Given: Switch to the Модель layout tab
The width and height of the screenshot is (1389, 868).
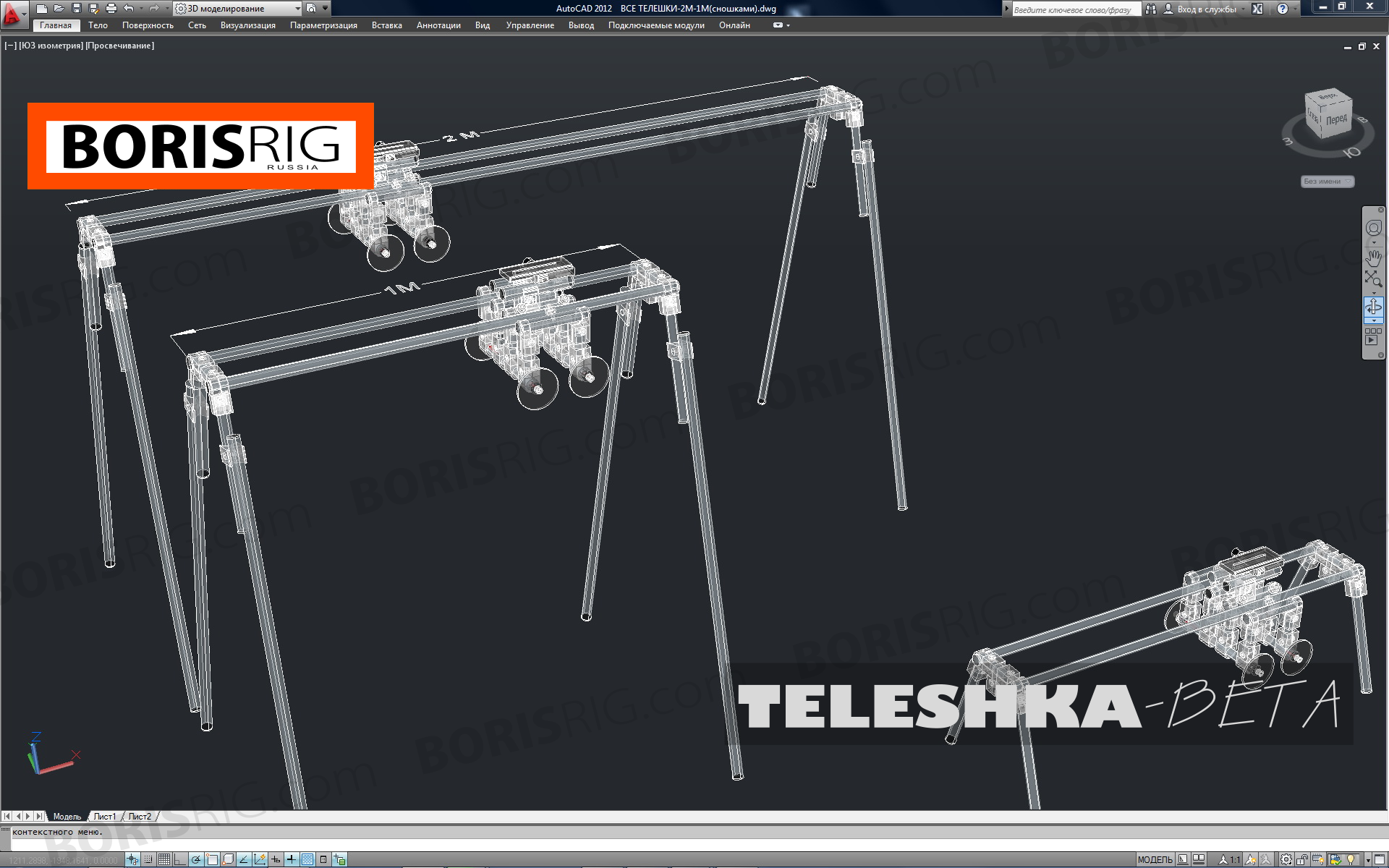Looking at the screenshot, I should (x=67, y=816).
